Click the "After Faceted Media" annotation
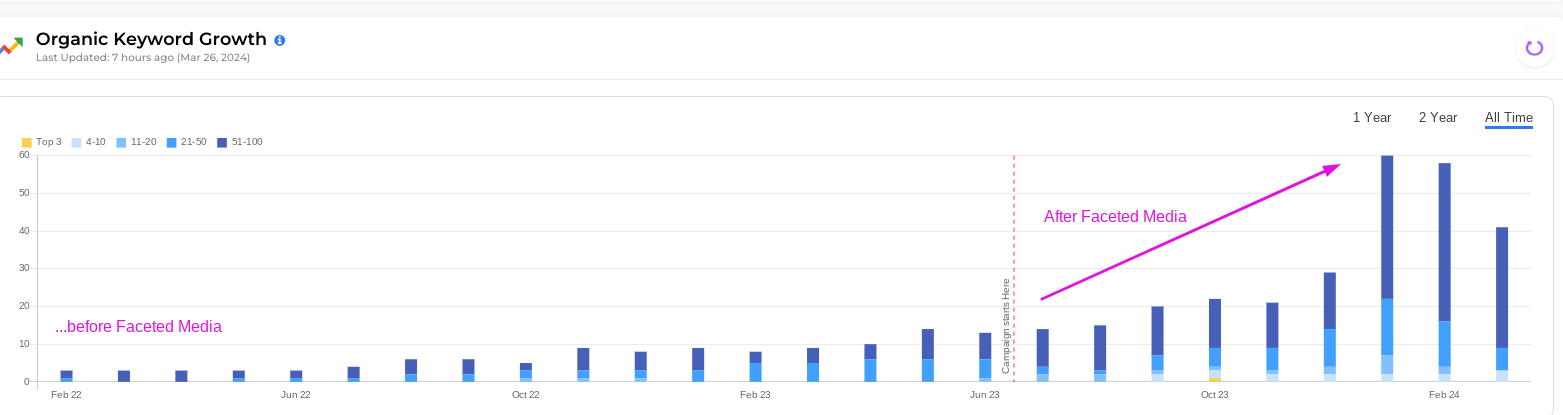Image resolution: width=1563 pixels, height=415 pixels. click(x=1115, y=216)
